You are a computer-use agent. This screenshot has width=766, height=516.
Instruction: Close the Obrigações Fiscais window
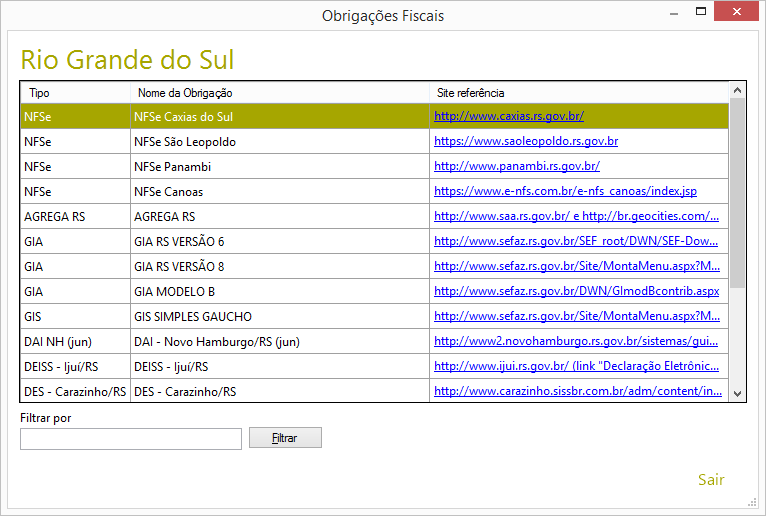click(737, 11)
